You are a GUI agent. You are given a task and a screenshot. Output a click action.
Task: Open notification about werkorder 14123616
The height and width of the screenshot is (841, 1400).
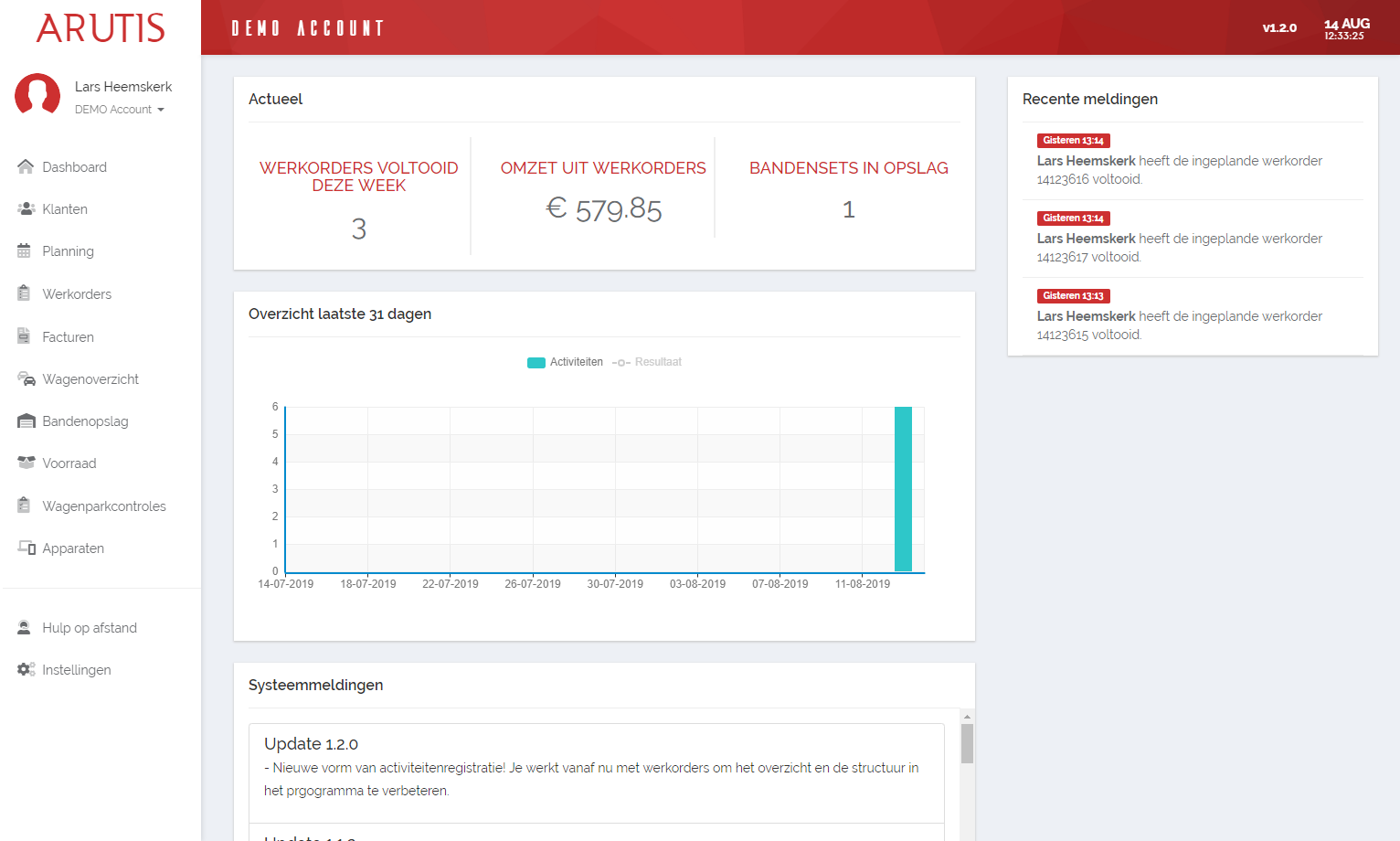click(1193, 161)
